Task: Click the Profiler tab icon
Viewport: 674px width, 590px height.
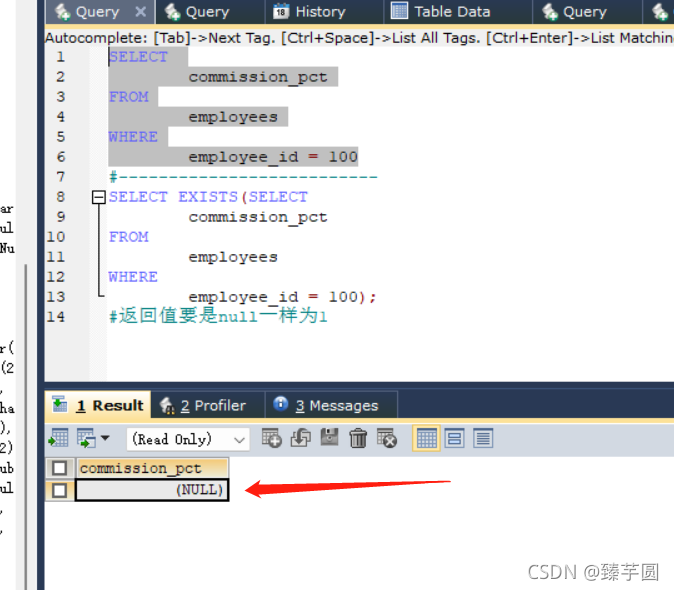Action: pos(167,405)
